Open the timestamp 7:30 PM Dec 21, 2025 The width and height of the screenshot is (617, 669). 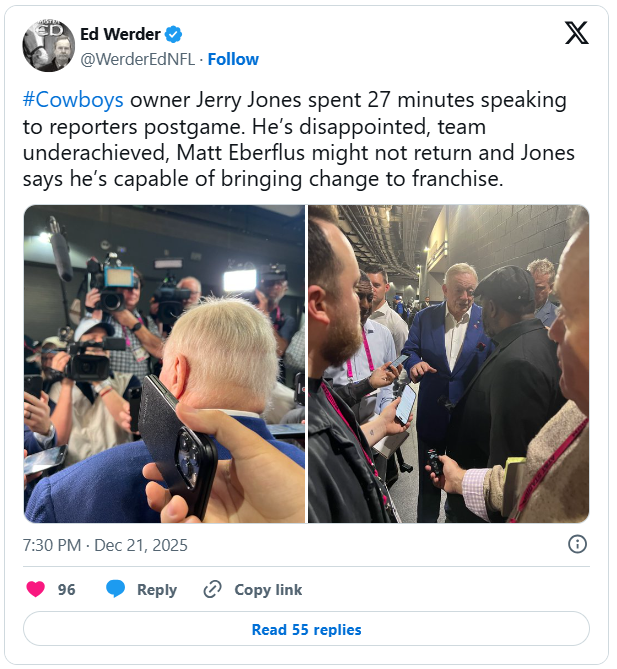tap(105, 545)
